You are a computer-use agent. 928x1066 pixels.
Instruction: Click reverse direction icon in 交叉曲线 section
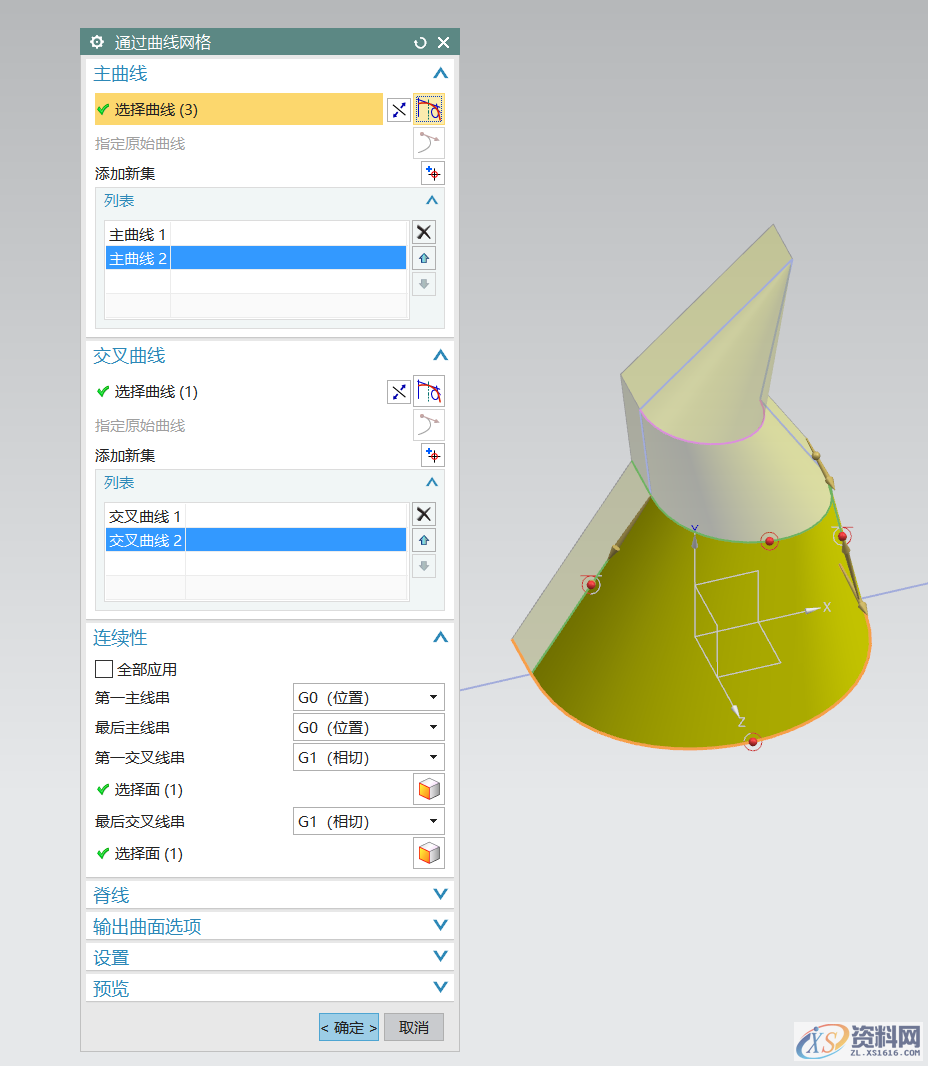click(x=399, y=392)
